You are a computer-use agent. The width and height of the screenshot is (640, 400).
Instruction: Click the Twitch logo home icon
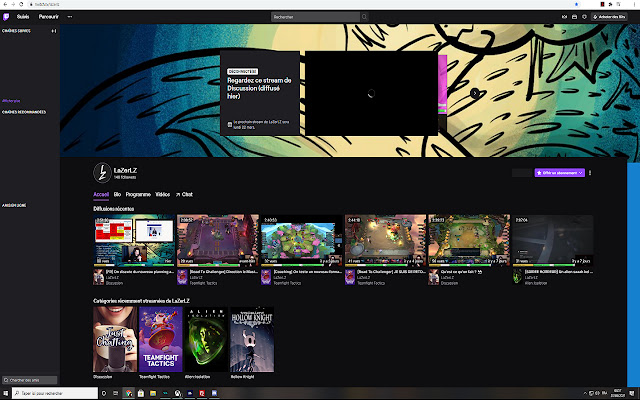tap(5, 17)
